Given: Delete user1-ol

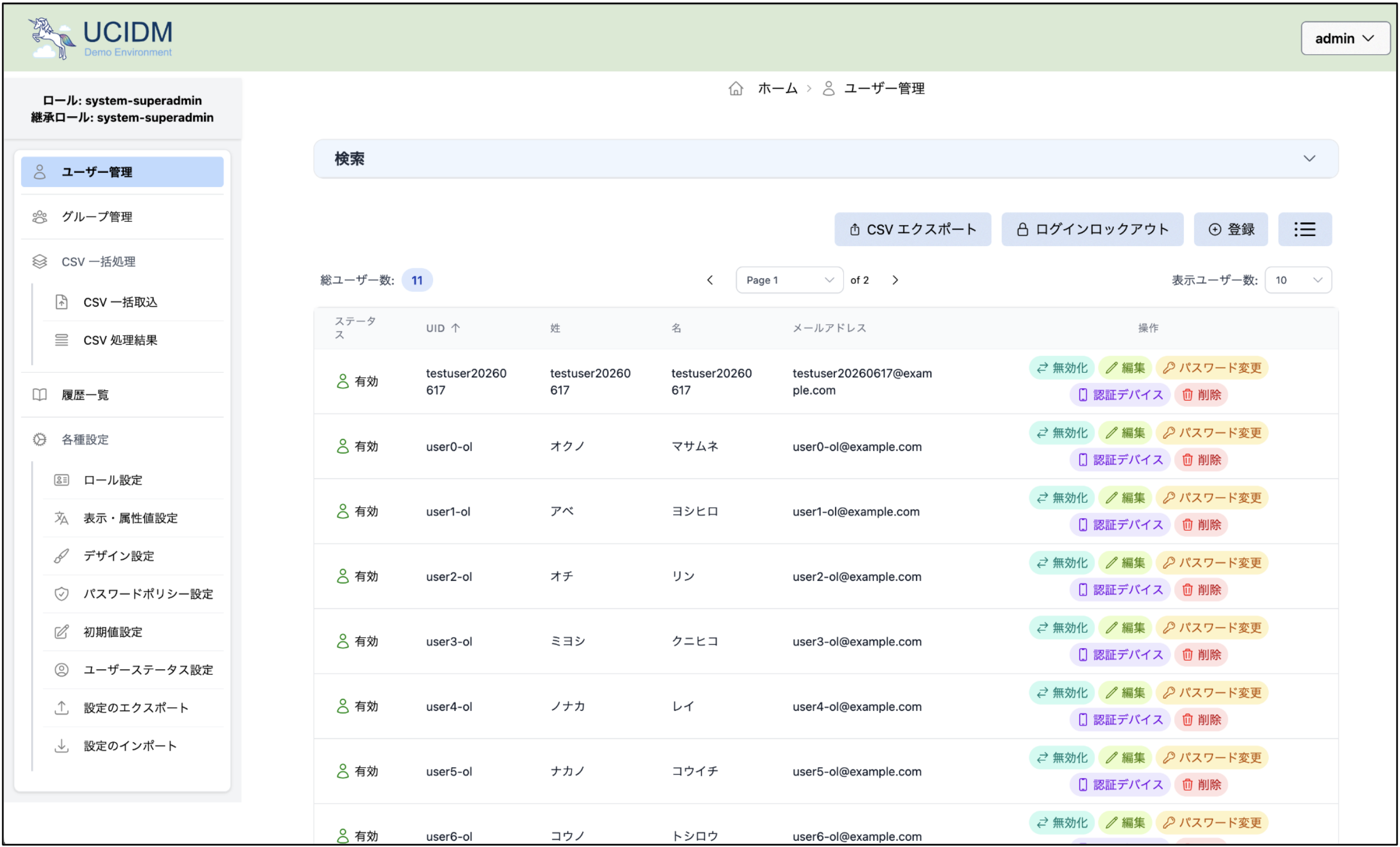Looking at the screenshot, I should tap(1200, 524).
